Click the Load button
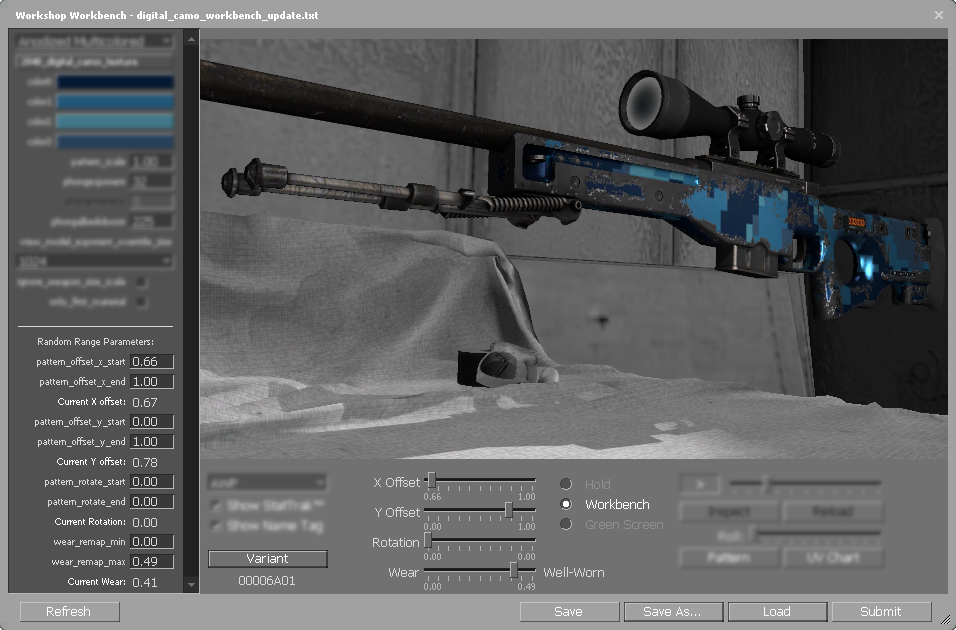The height and width of the screenshot is (630, 956). 777,612
